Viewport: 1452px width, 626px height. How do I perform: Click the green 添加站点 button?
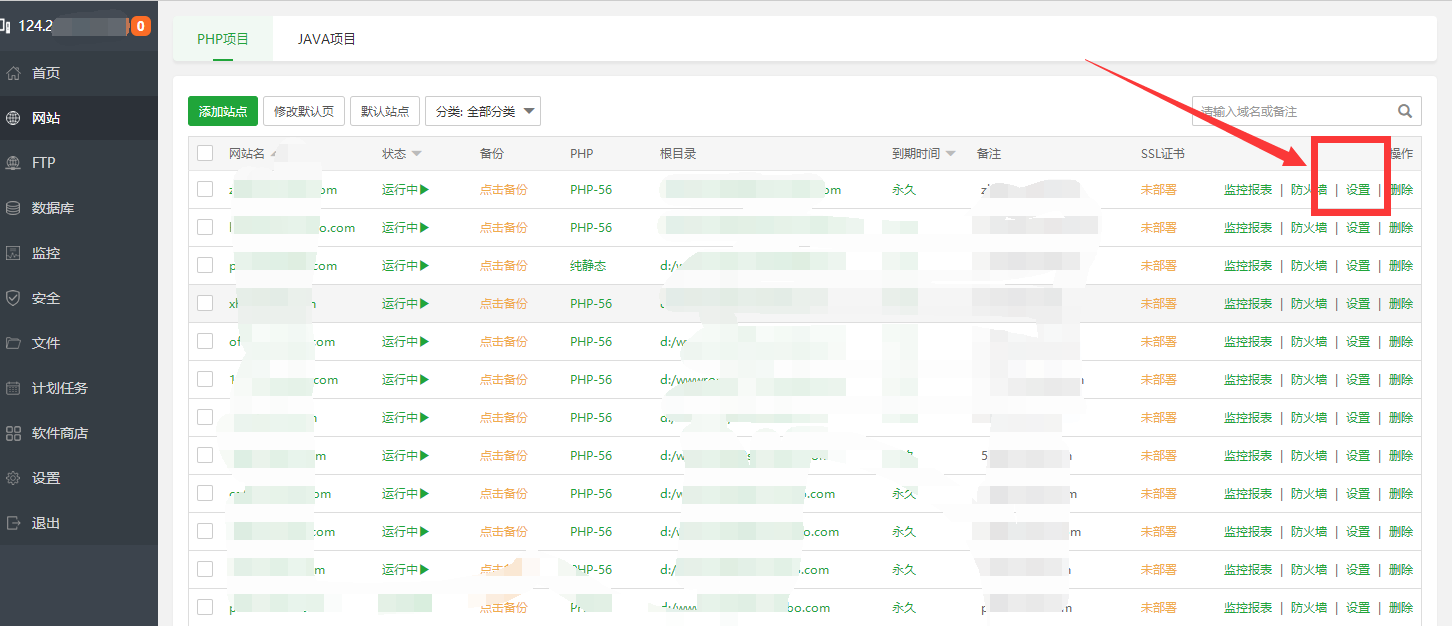tap(222, 111)
